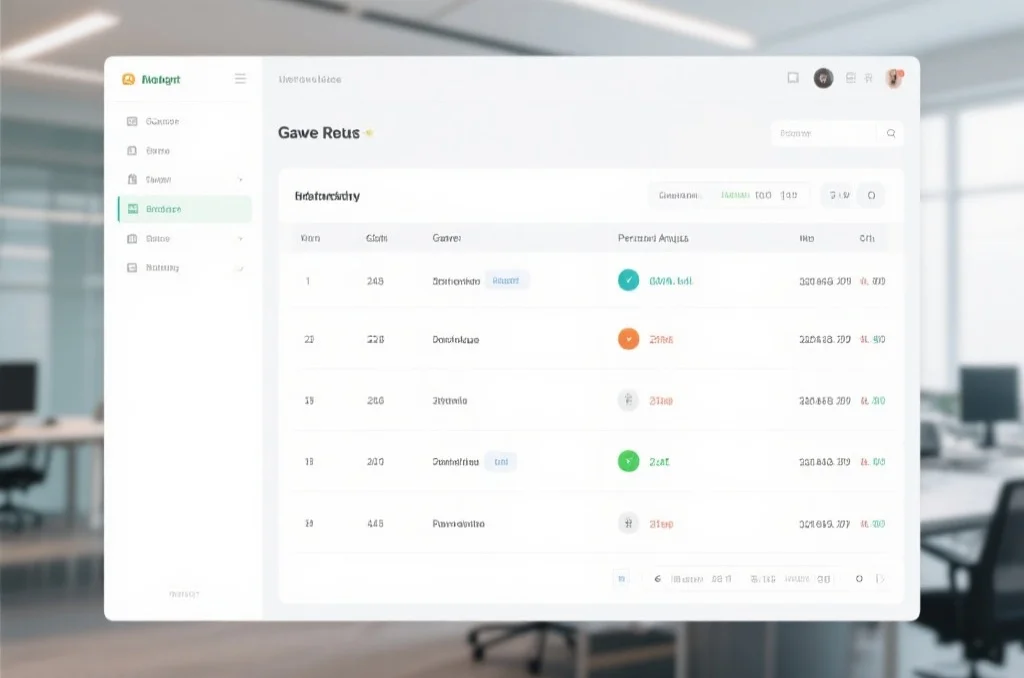1024x678 pixels.
Task: Click the red status text in row 228
Action: [x=661, y=340]
